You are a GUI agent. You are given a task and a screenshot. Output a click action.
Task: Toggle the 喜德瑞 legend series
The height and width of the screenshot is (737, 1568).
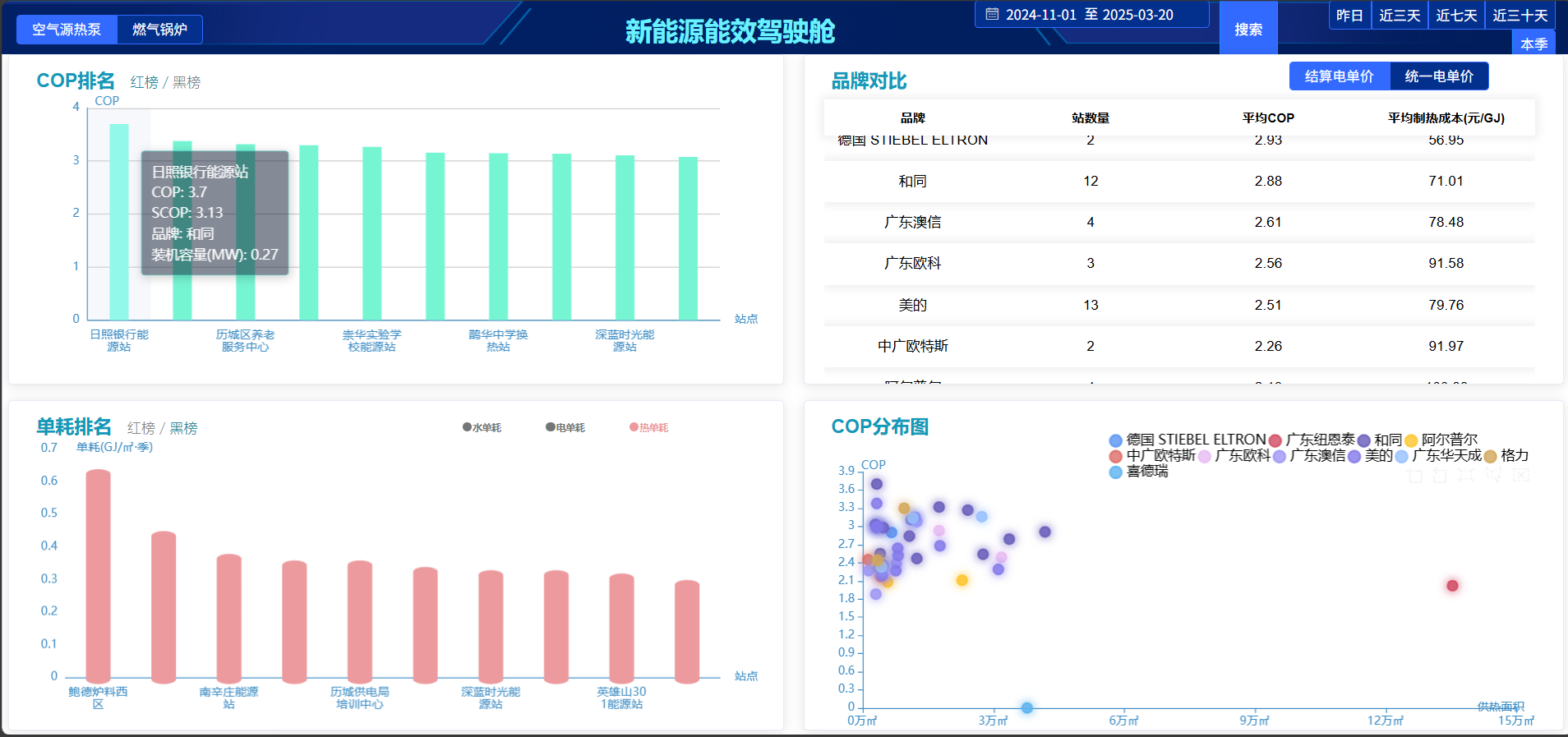coord(1138,472)
